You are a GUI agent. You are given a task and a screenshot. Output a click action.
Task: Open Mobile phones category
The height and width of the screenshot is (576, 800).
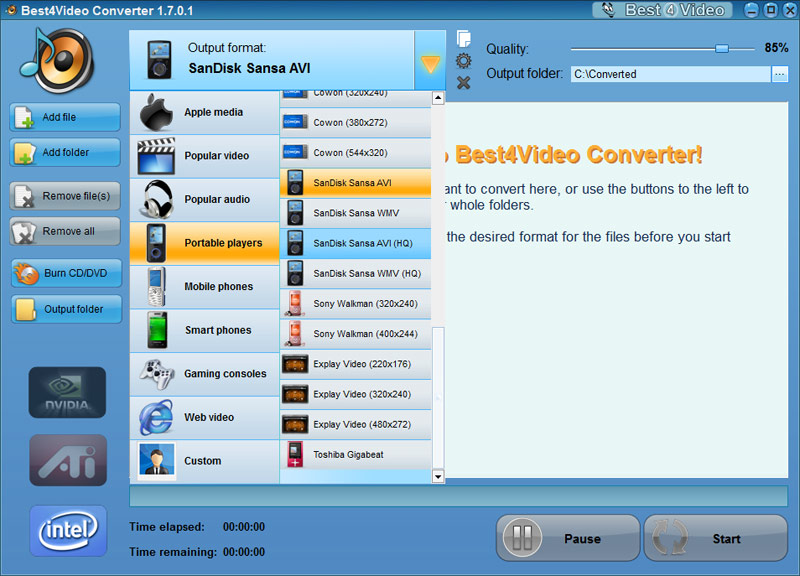pos(204,287)
